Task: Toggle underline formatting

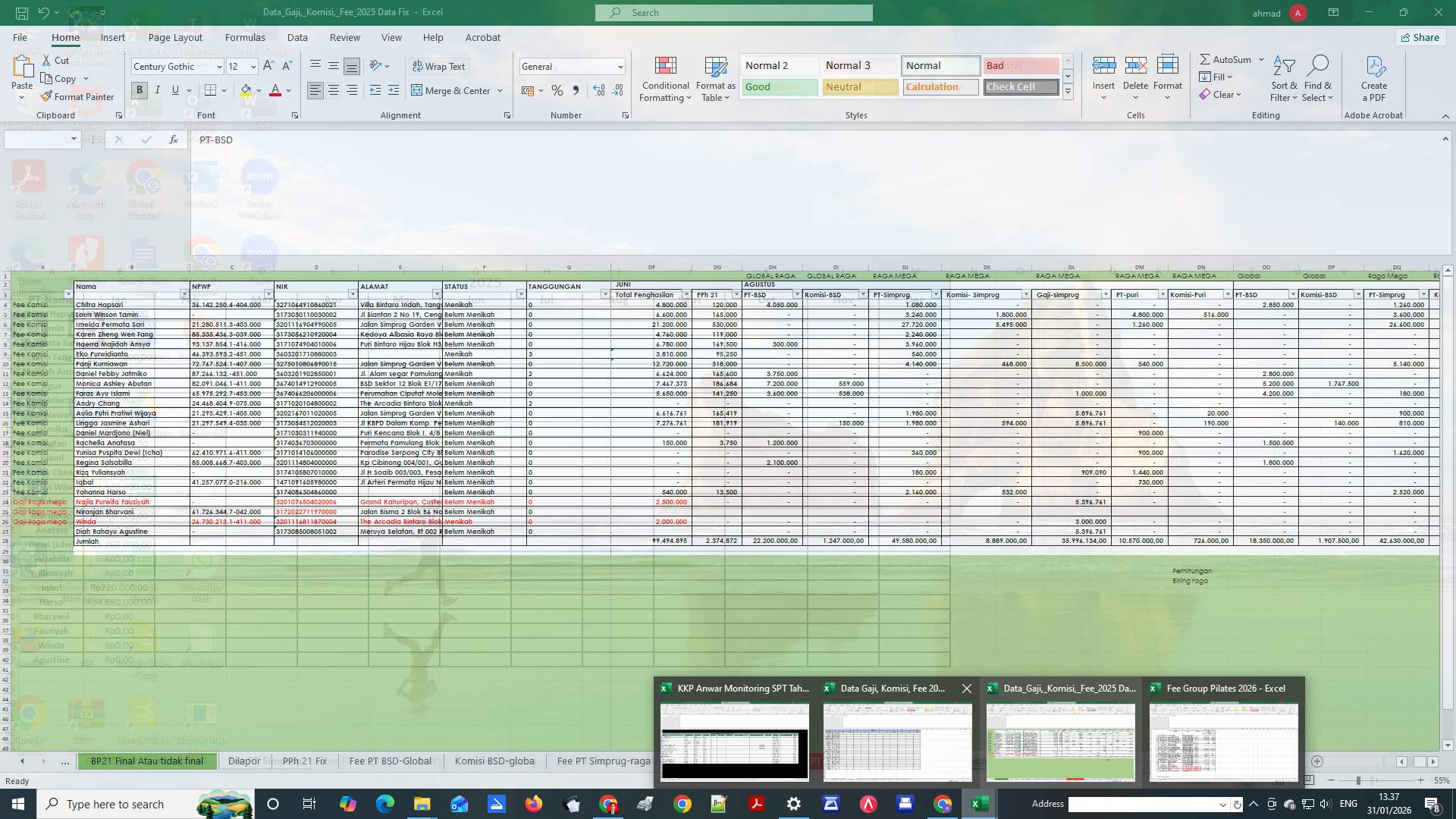Action: pos(174,89)
